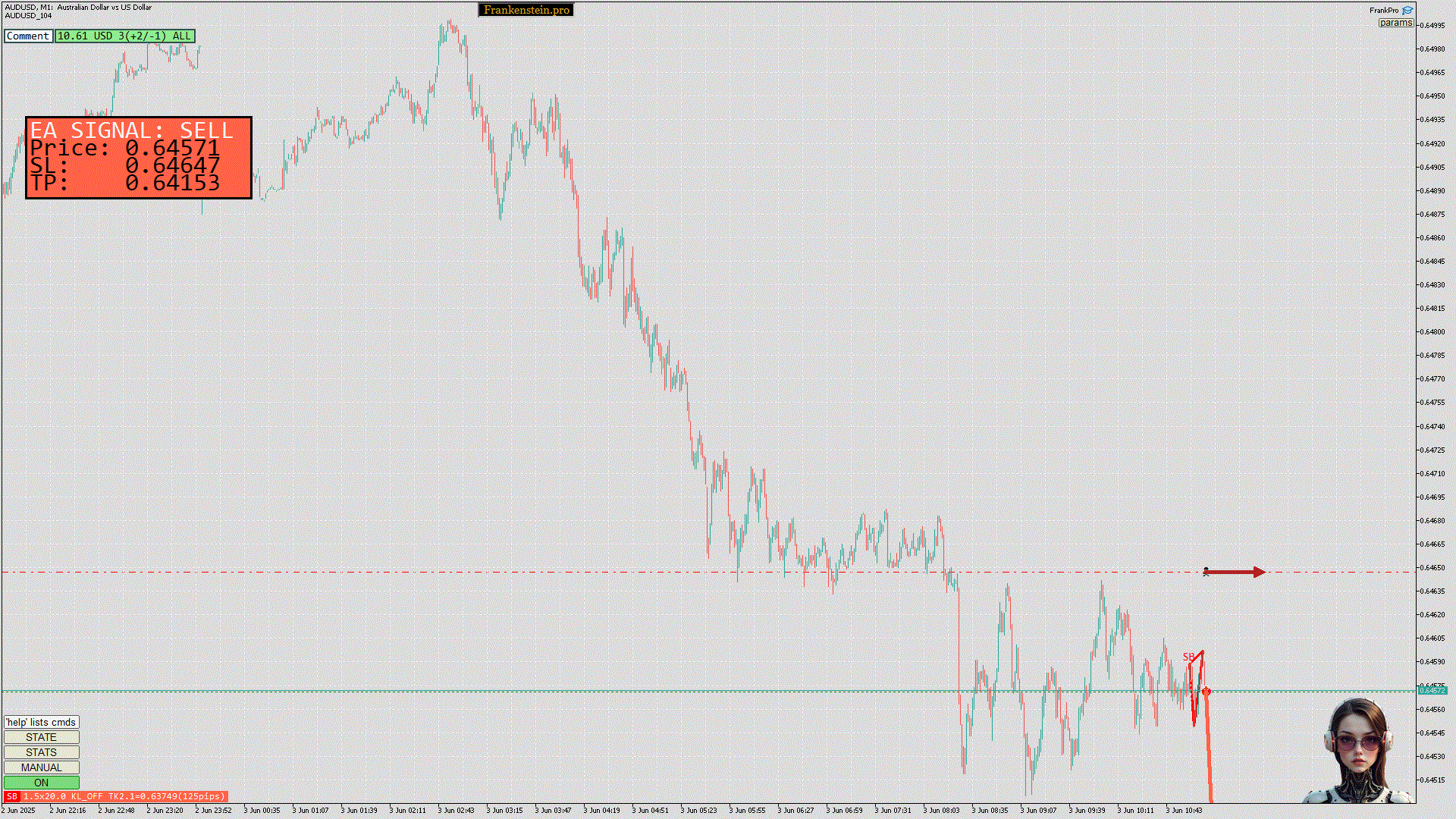The image size is (1456, 819).
Task: Click the EA SIGNAL: SELL panel
Action: 139,158
